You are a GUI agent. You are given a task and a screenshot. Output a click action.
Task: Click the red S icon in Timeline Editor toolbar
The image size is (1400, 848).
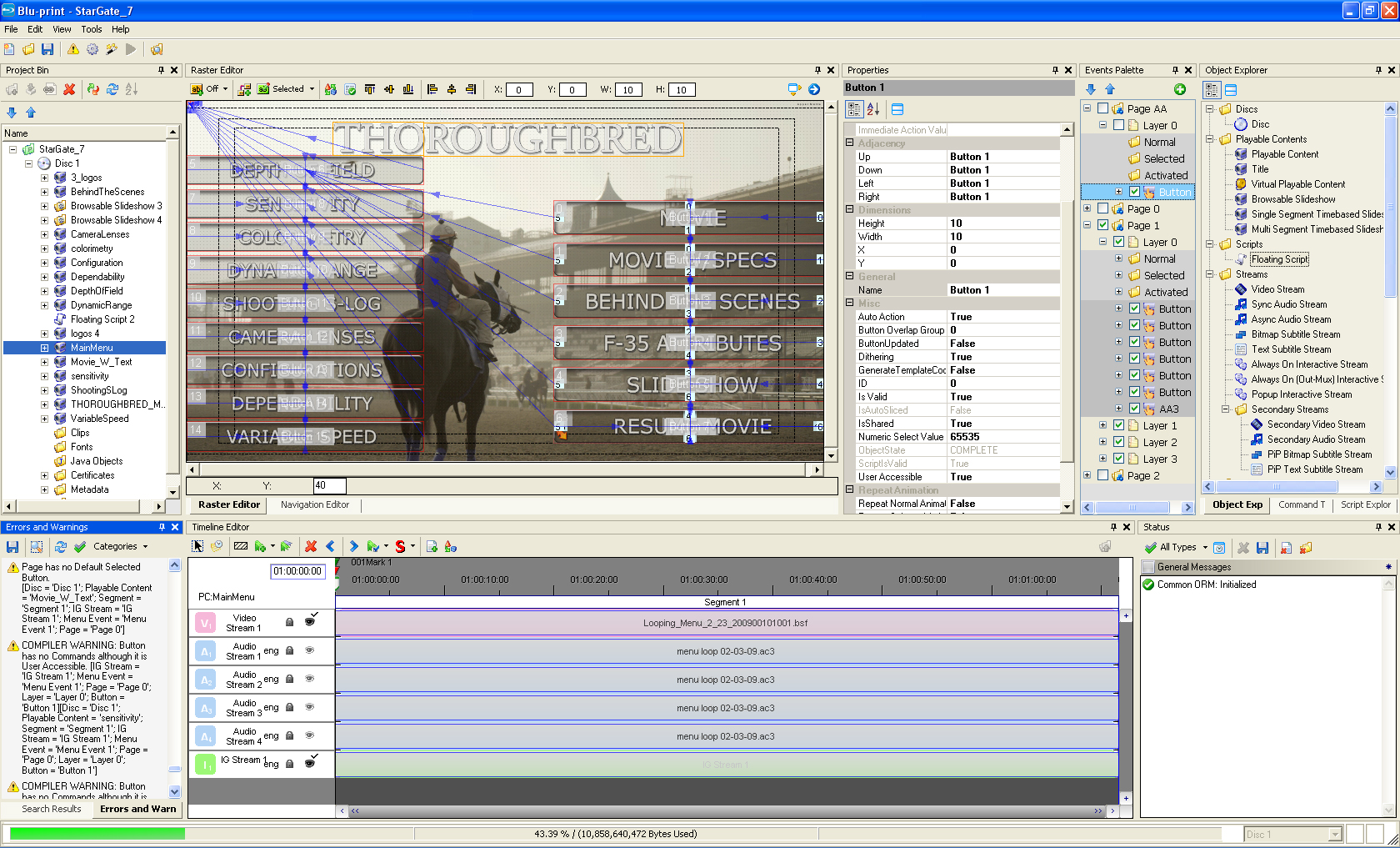[x=400, y=546]
